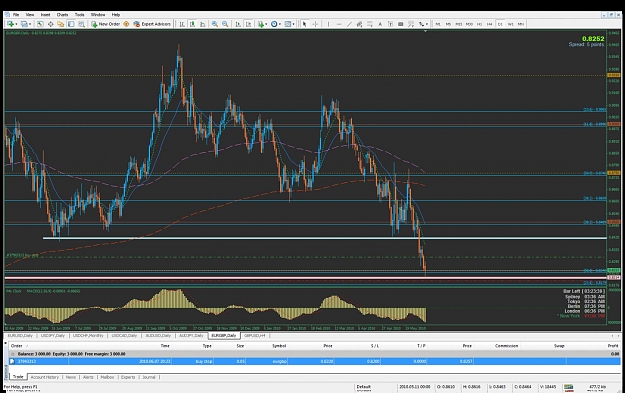Image resolution: width=625 pixels, height=393 pixels.
Task: Toggle the Market Watch window
Action: tap(40, 24)
